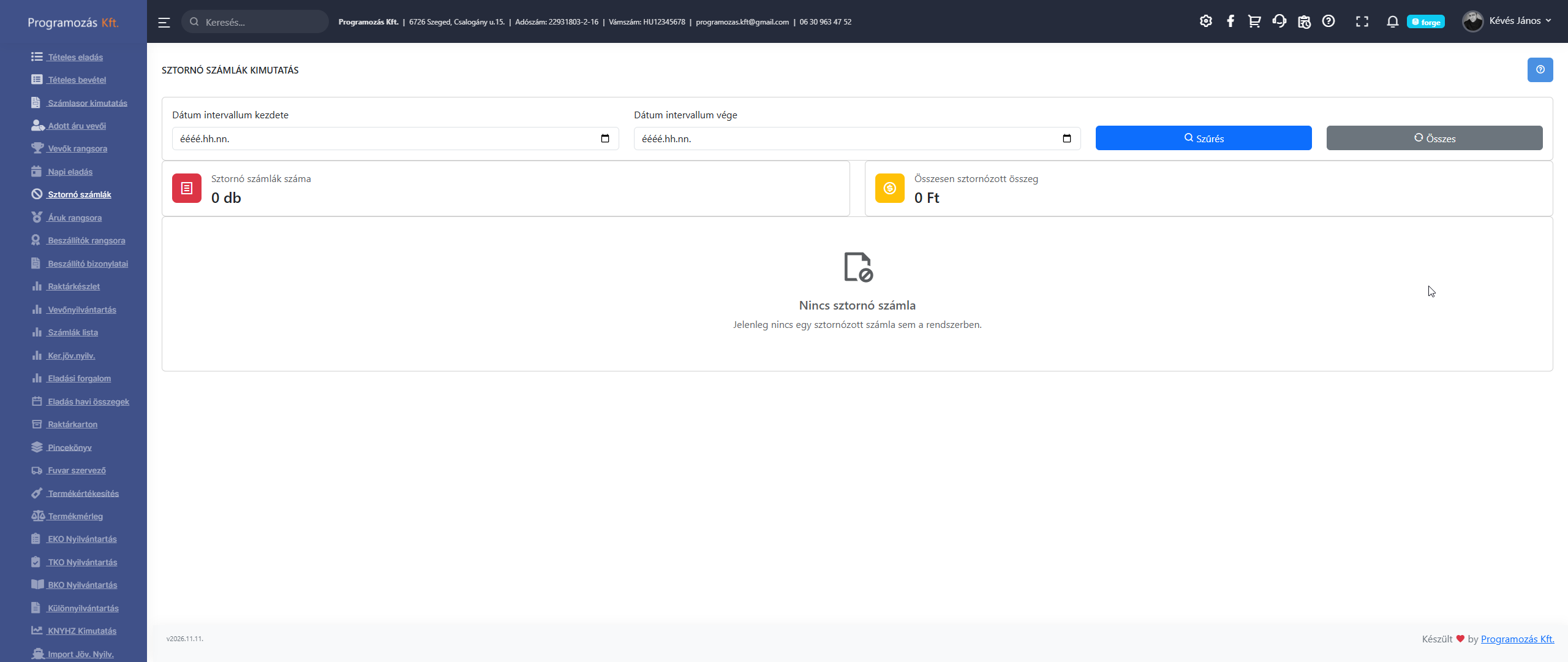Click the Keresés search field
The width and height of the screenshot is (1568, 662).
(257, 22)
